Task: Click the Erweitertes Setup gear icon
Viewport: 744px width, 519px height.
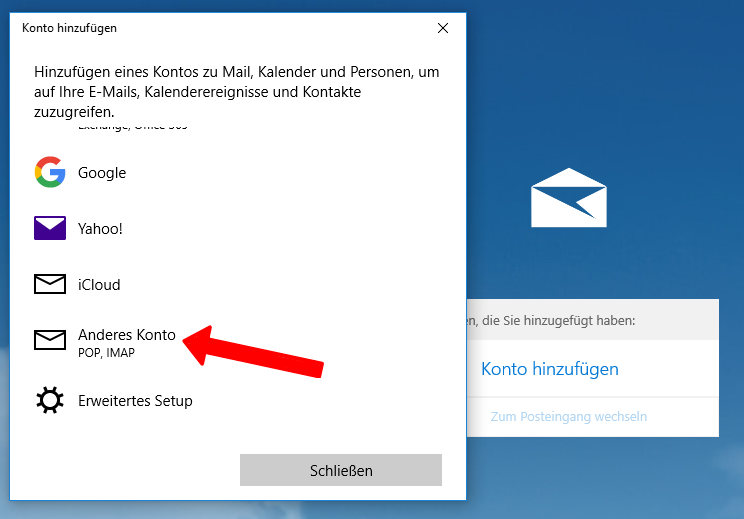Action: [x=50, y=400]
